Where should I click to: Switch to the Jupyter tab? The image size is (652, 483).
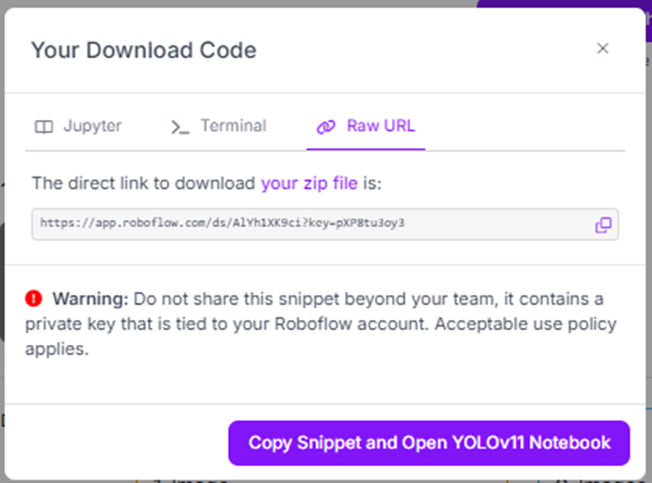(x=79, y=126)
